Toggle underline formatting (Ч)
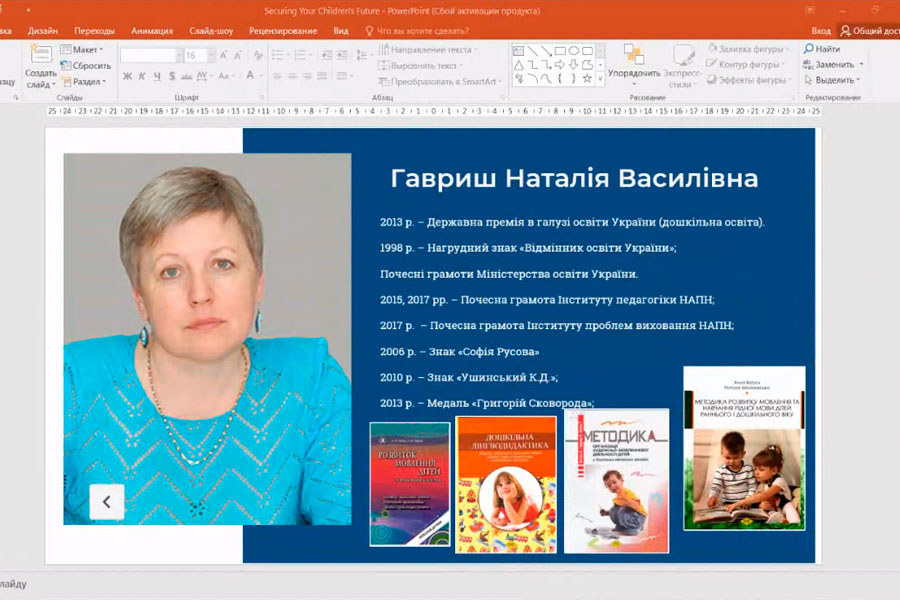This screenshot has height=600, width=900. (158, 76)
